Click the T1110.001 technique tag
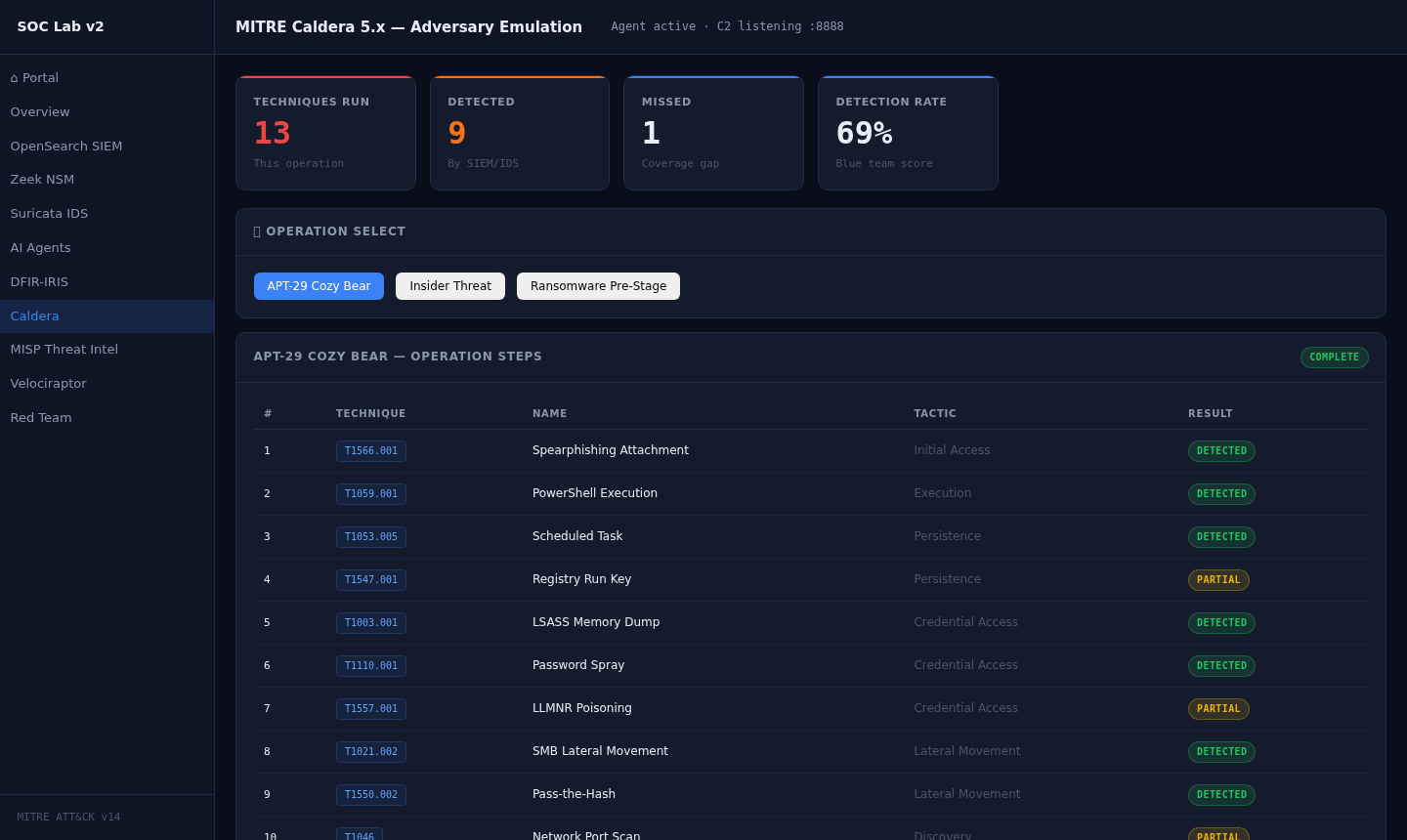 (371, 666)
